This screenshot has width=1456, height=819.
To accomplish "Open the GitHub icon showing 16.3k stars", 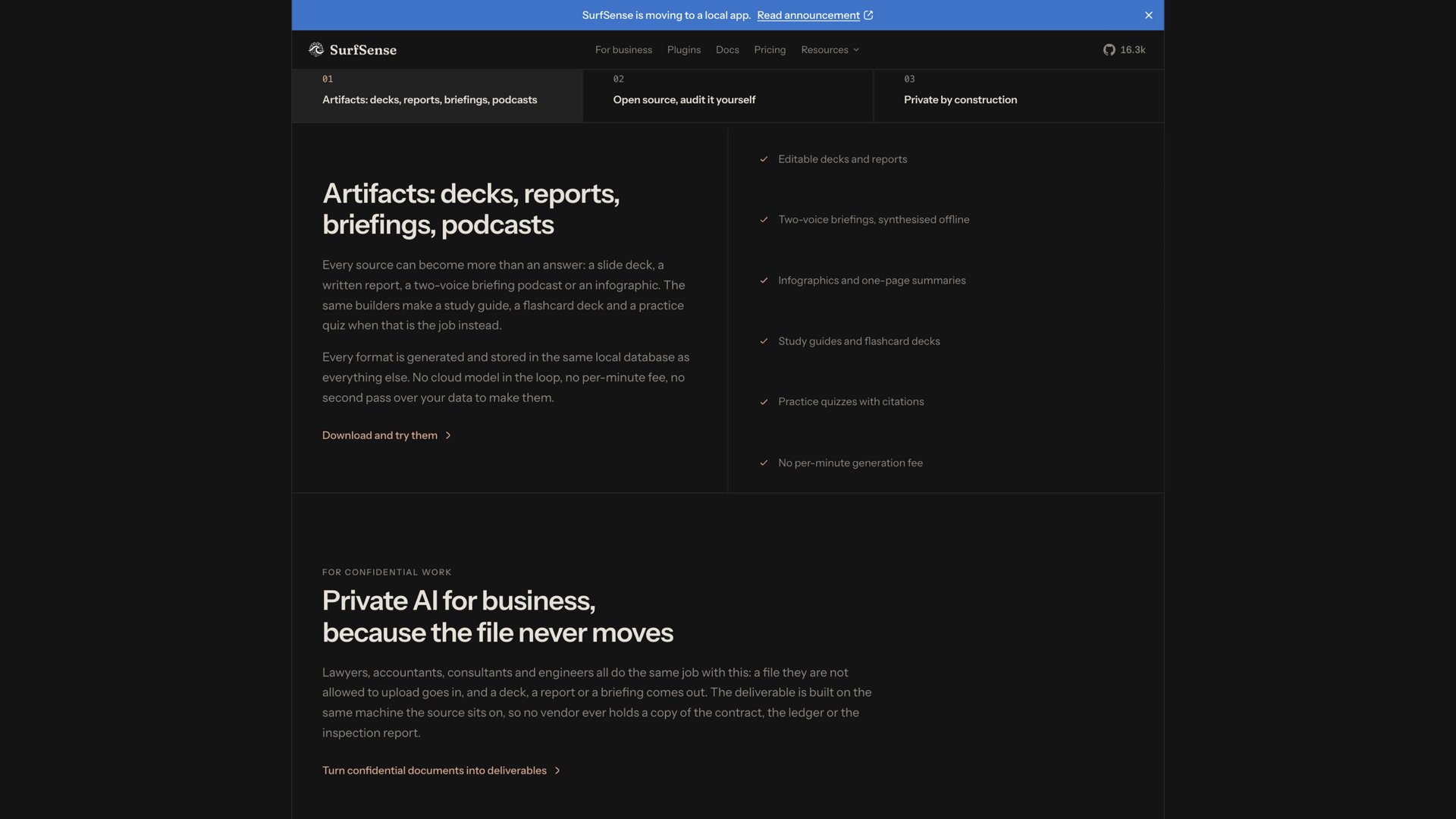I will pyautogui.click(x=1109, y=50).
